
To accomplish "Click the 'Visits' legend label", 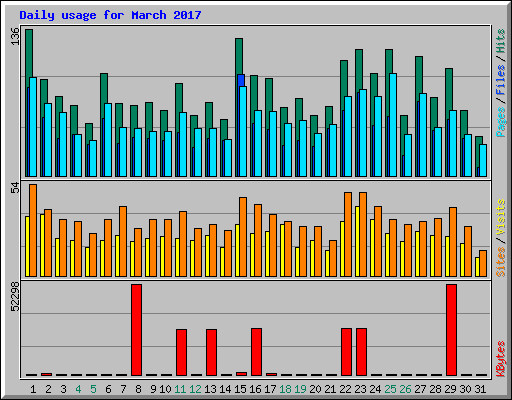I will click(501, 217).
